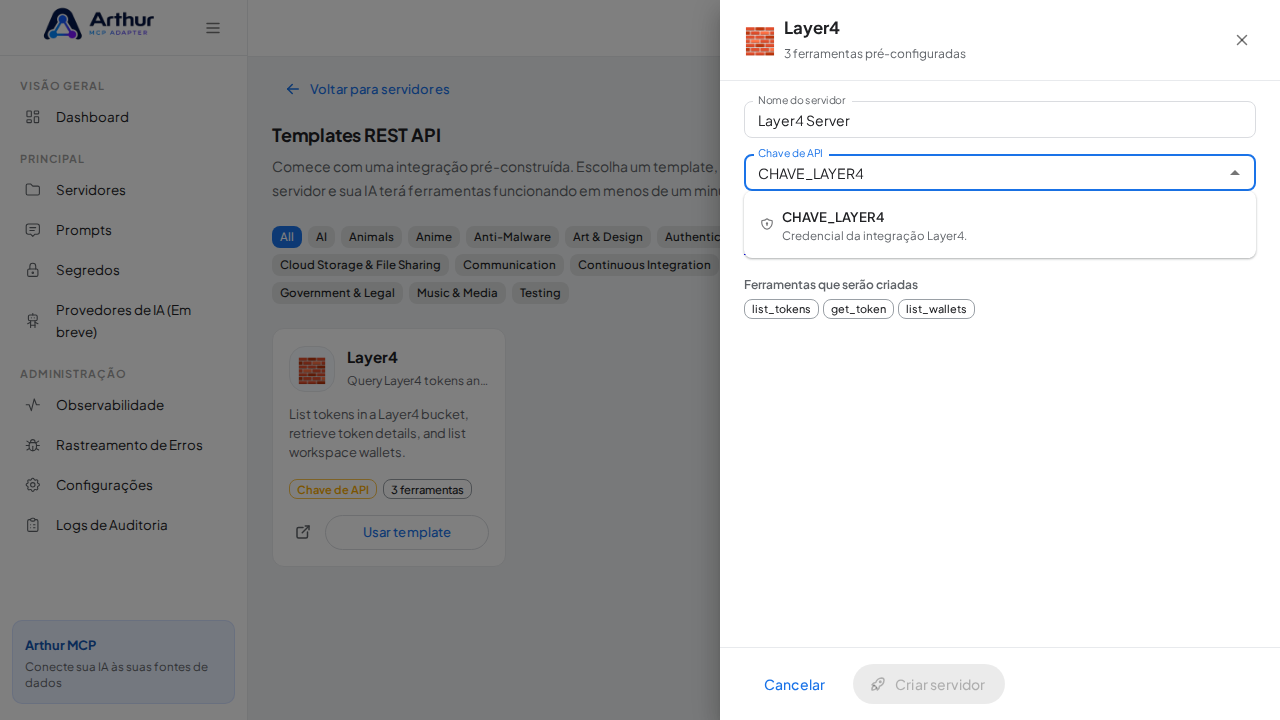This screenshot has width=1280, height=720.
Task: Click the Prompts message icon
Action: (33, 230)
